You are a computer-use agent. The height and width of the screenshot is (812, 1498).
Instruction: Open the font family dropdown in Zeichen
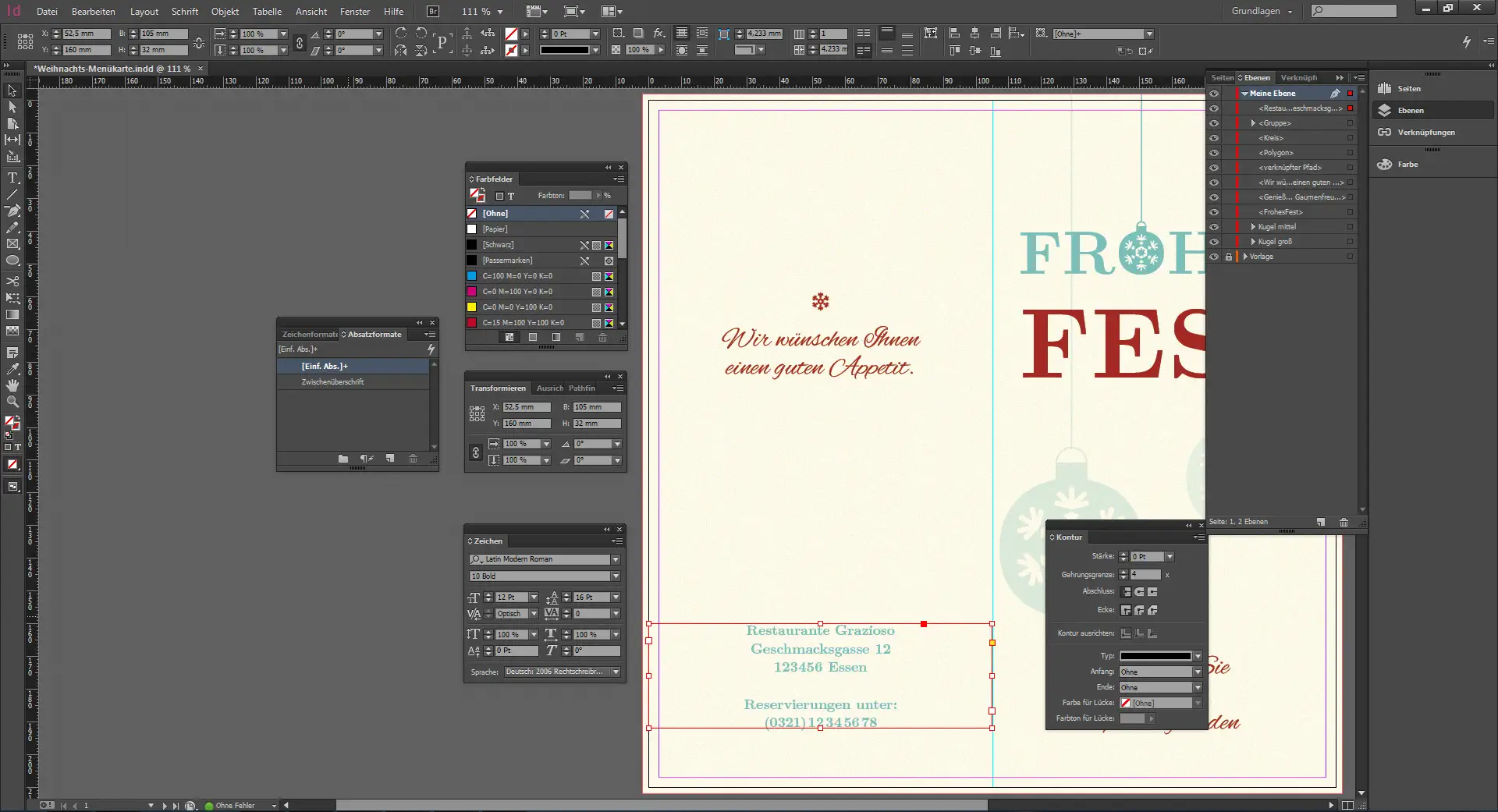tap(616, 559)
